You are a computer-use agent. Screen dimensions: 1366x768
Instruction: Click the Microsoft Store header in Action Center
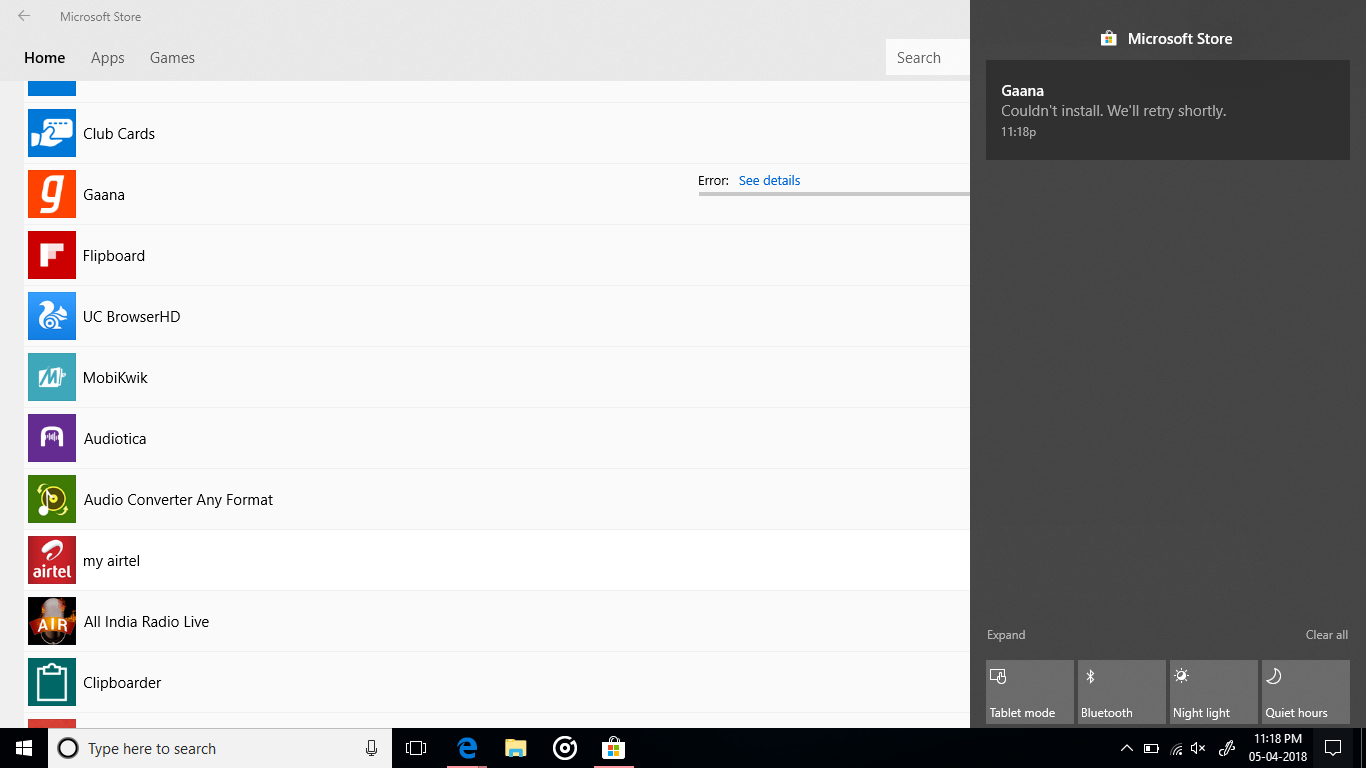1167,39
